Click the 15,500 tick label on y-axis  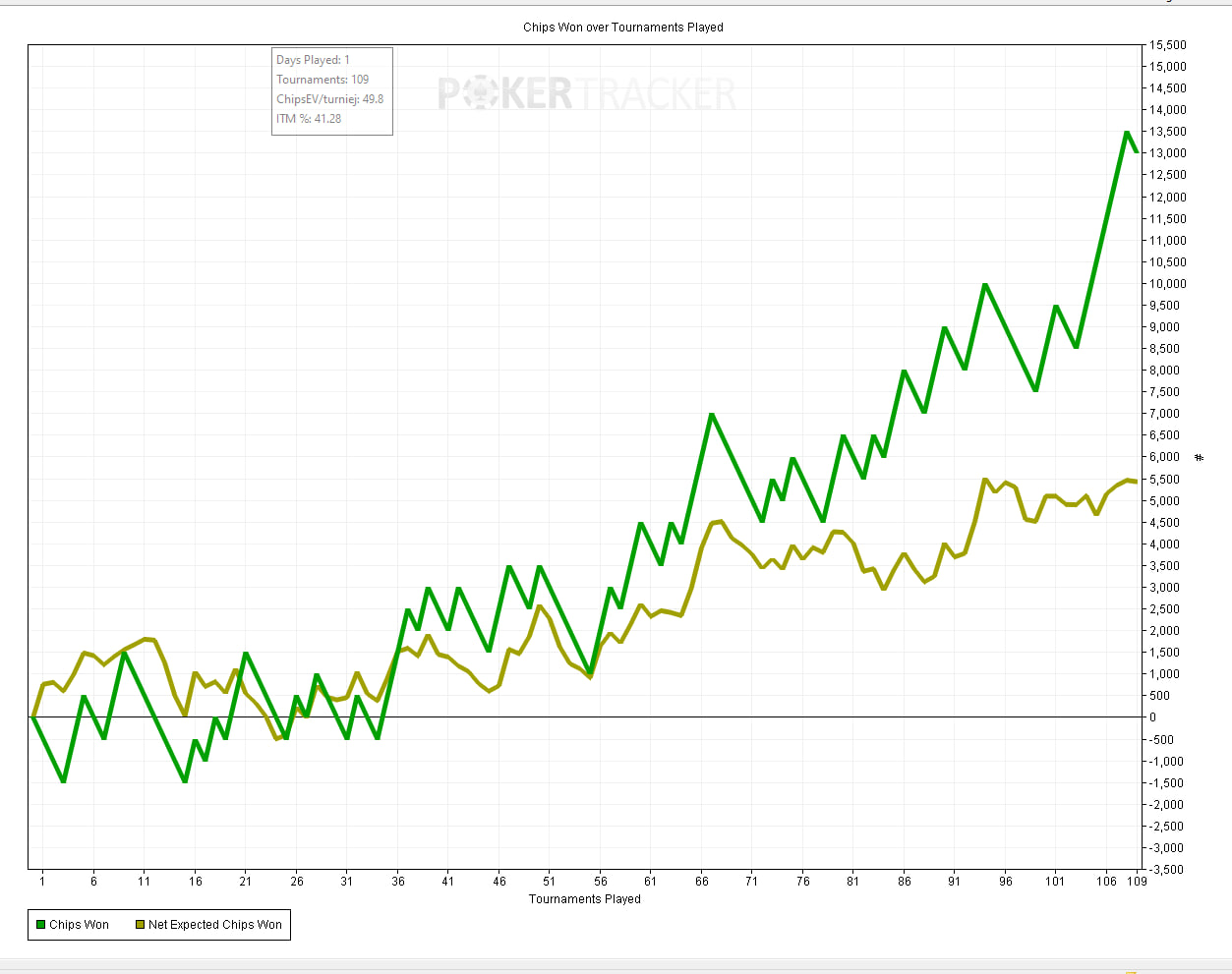click(1168, 45)
